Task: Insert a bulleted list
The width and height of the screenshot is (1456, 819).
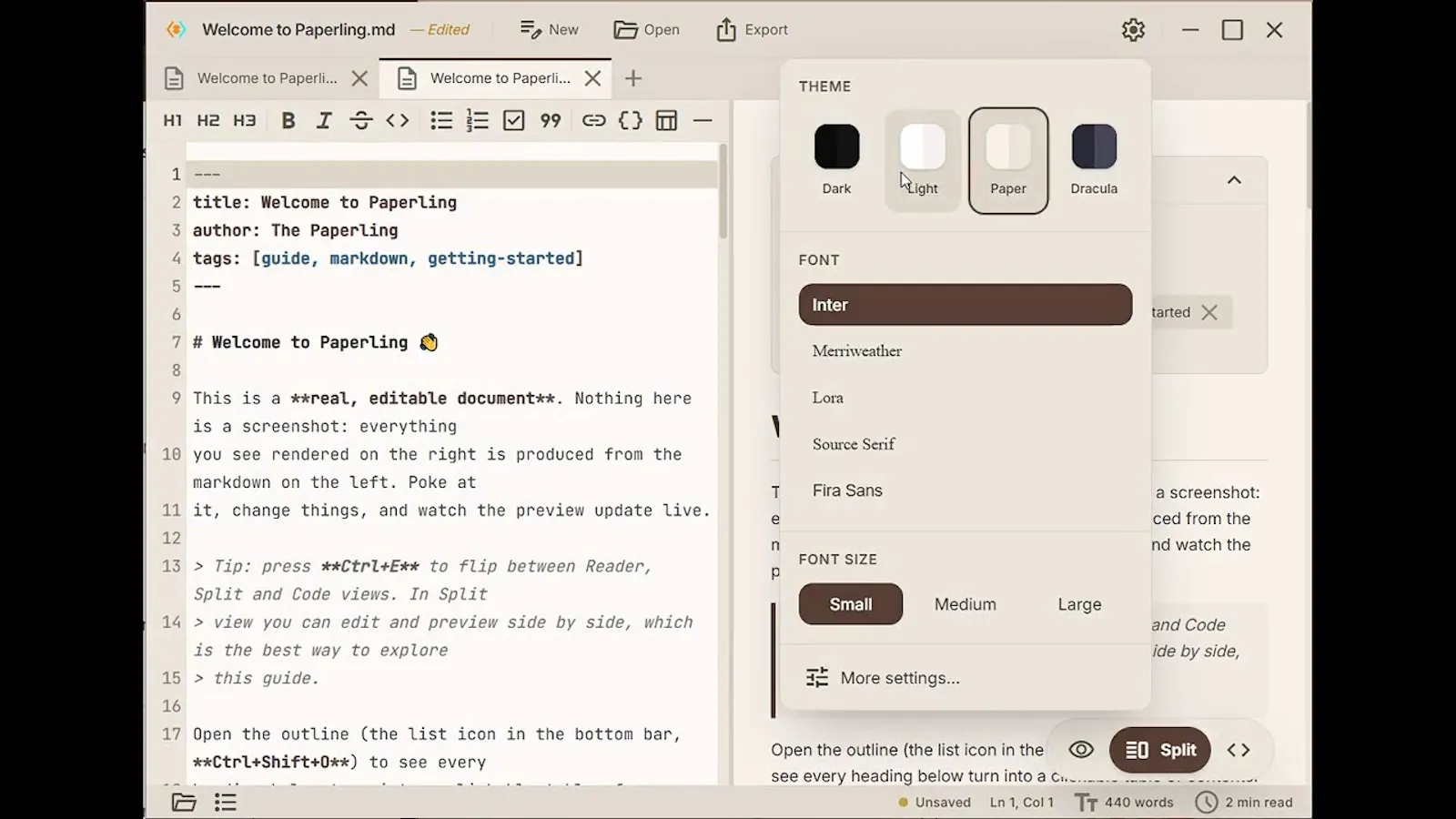Action: pyautogui.click(x=441, y=120)
